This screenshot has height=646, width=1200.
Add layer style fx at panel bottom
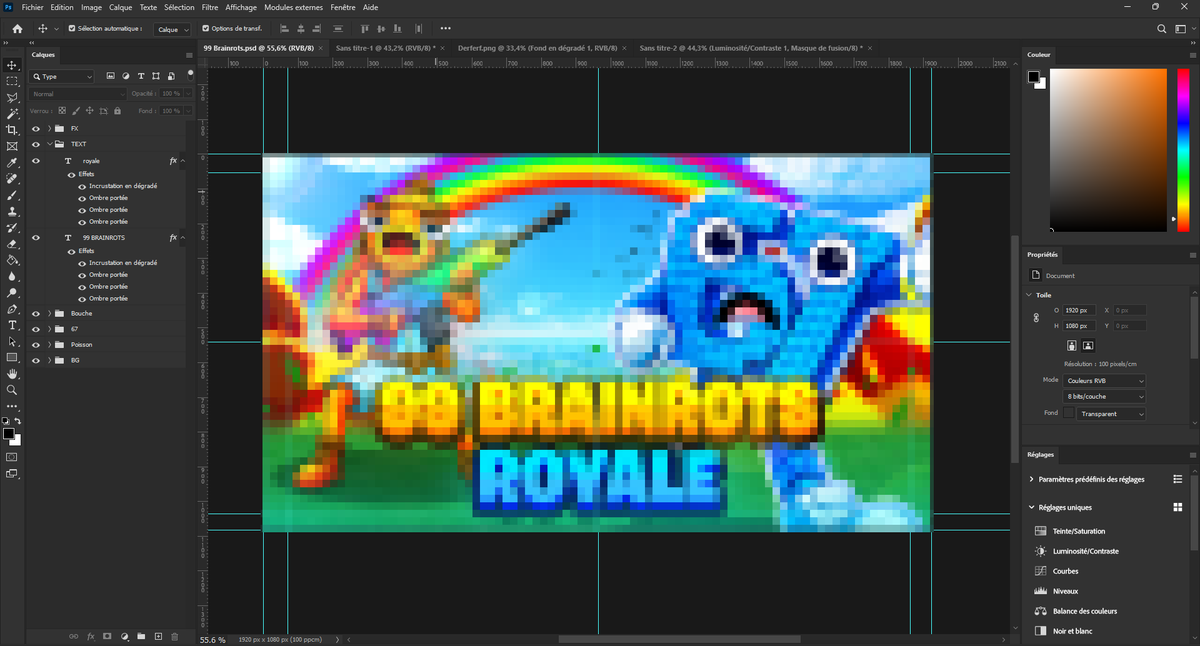coord(90,636)
